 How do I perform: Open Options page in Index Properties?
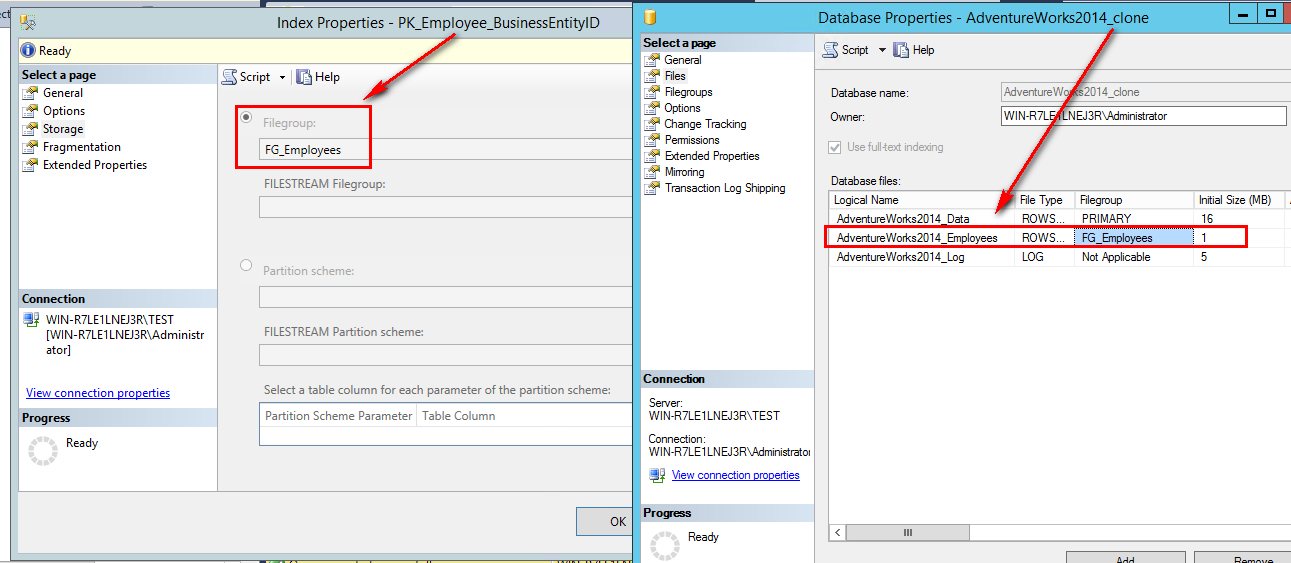(x=64, y=111)
